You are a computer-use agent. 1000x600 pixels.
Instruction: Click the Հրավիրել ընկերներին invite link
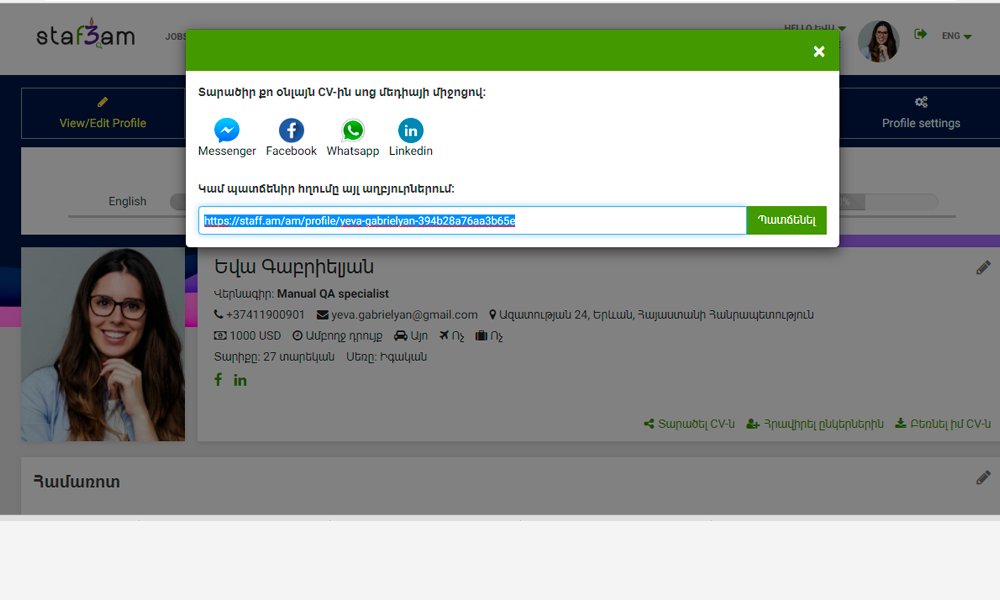tap(815, 424)
